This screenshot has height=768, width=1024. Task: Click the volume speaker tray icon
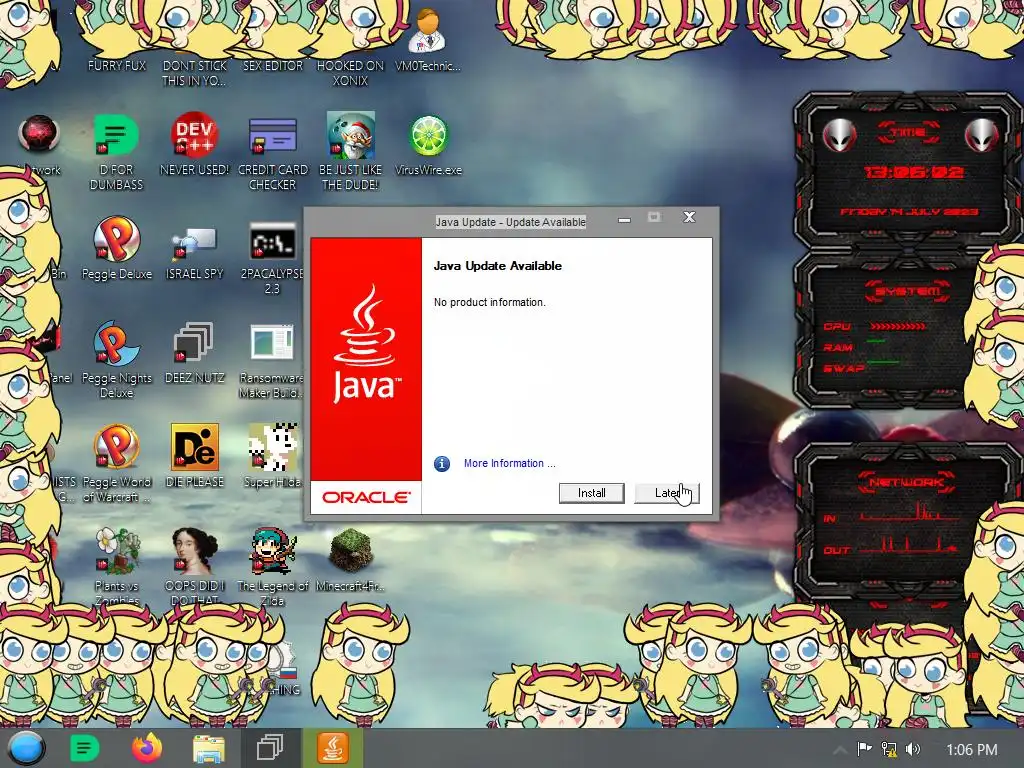913,749
